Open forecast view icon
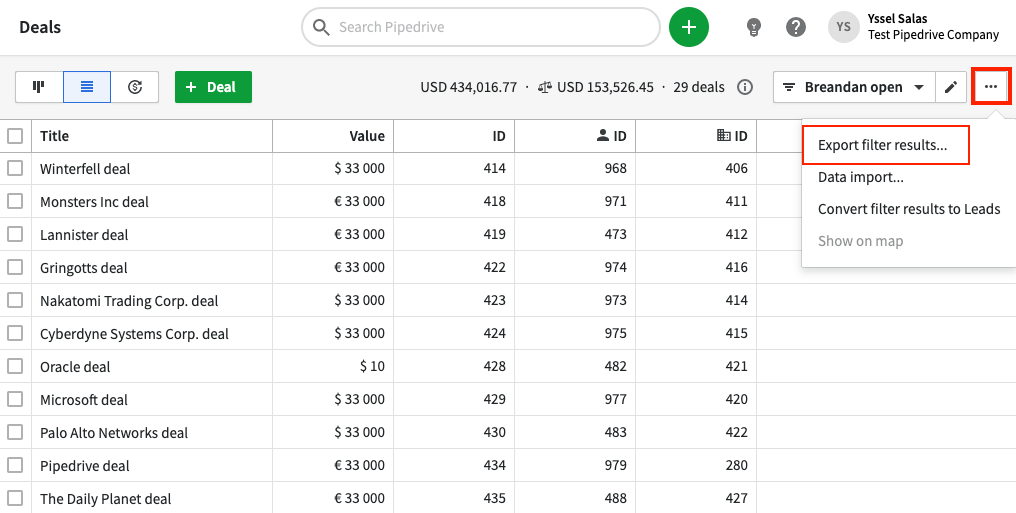This screenshot has width=1016, height=513. pyautogui.click(x=135, y=87)
